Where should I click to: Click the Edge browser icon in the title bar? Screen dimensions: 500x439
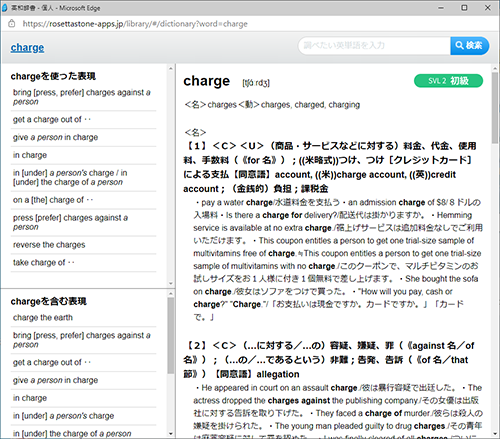(5, 8)
